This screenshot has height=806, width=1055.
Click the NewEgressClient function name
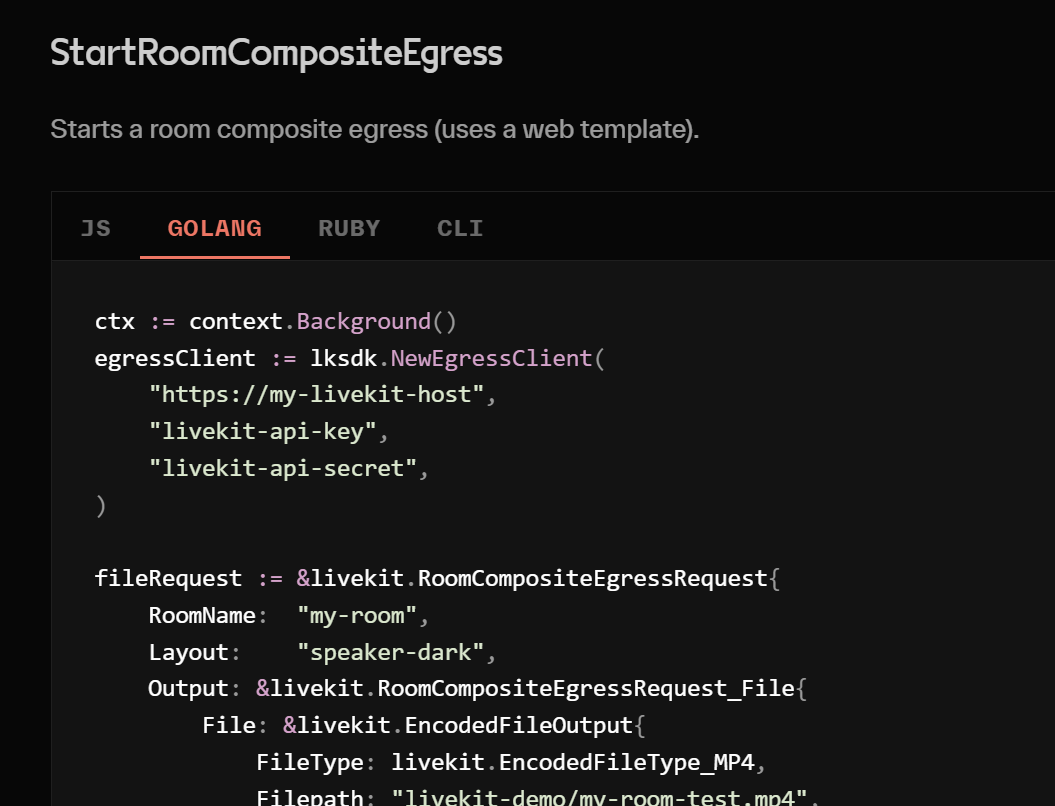coord(491,357)
